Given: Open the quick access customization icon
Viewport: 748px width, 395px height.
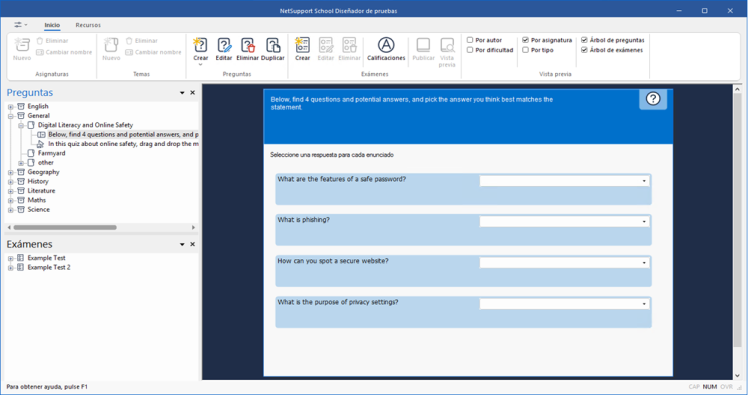Looking at the screenshot, I should tap(21, 25).
